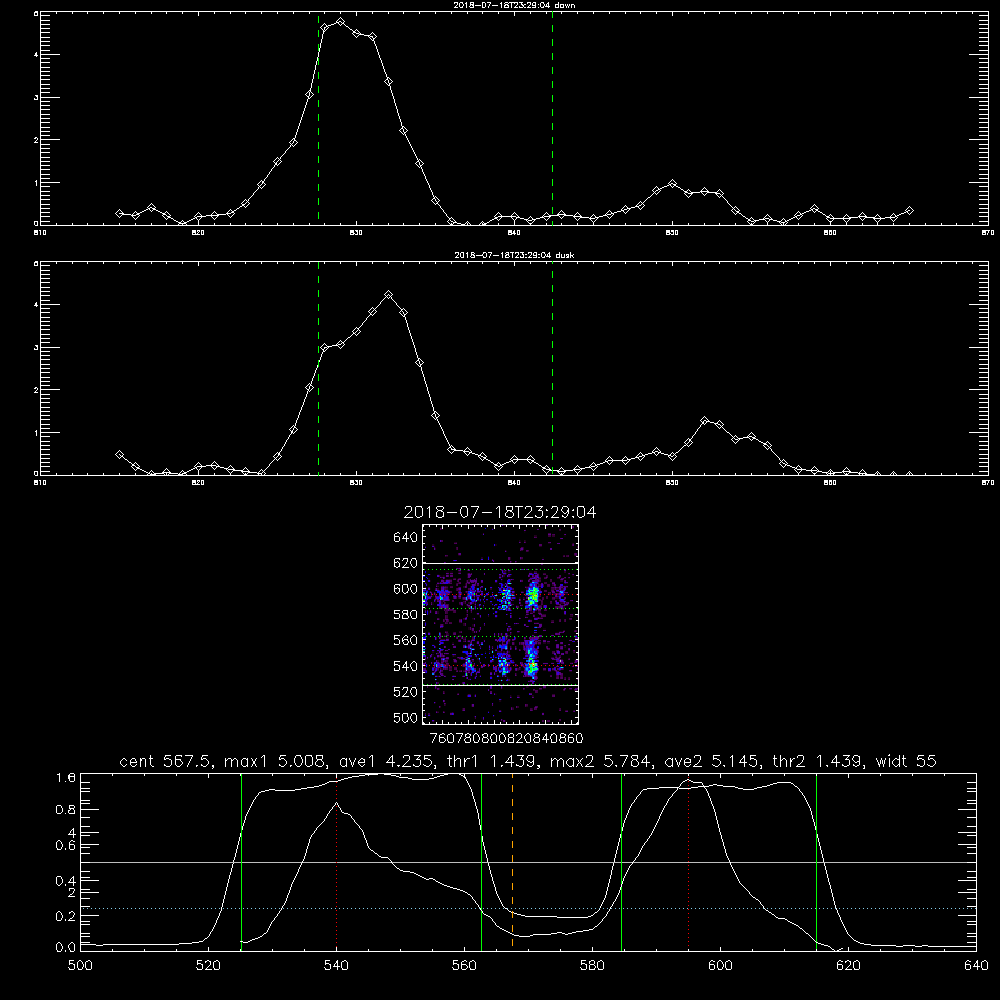1000x1000 pixels.
Task: Click the highest peak marker of the dusk curve
Action: 388,295
